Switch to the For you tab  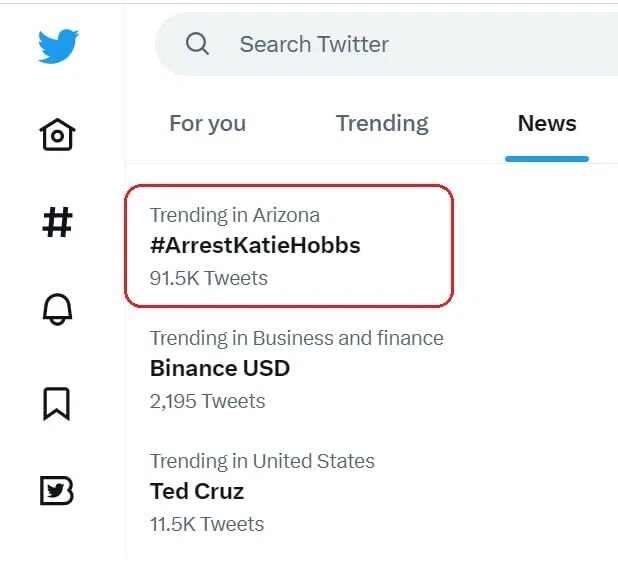pos(208,123)
